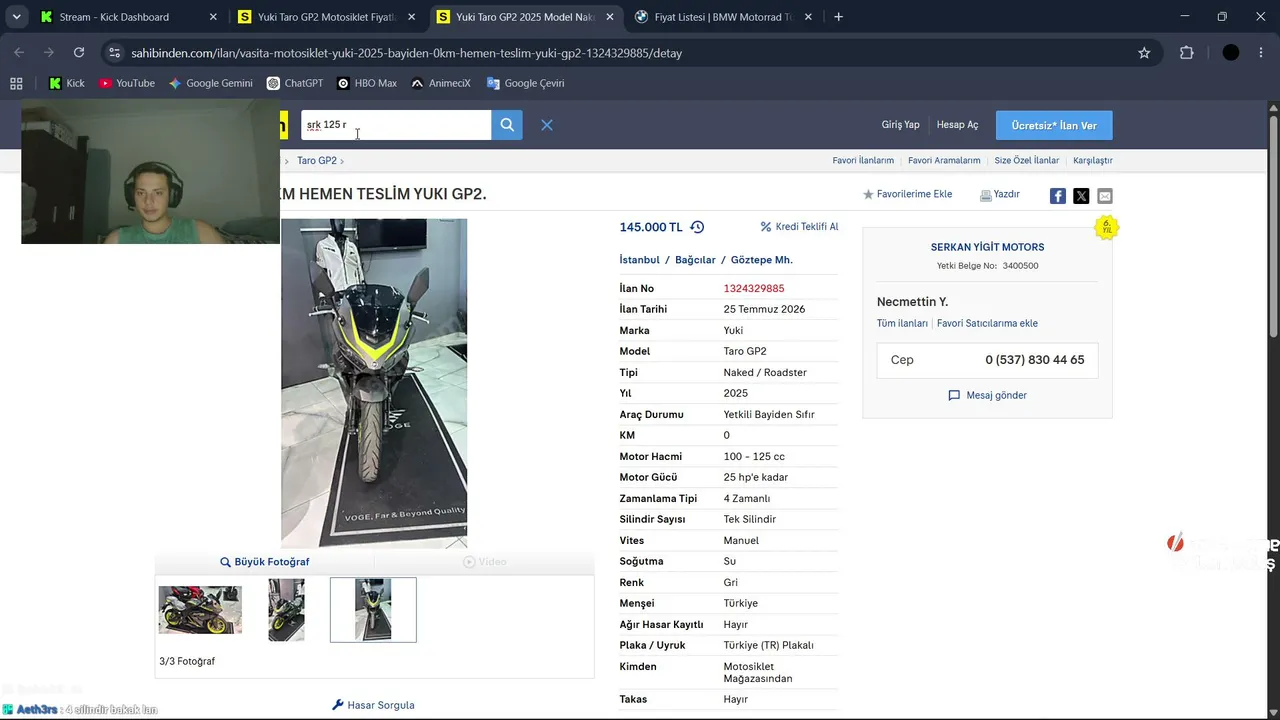This screenshot has width=1280, height=720.
Task: Click the search magnifier button
Action: [x=507, y=125]
